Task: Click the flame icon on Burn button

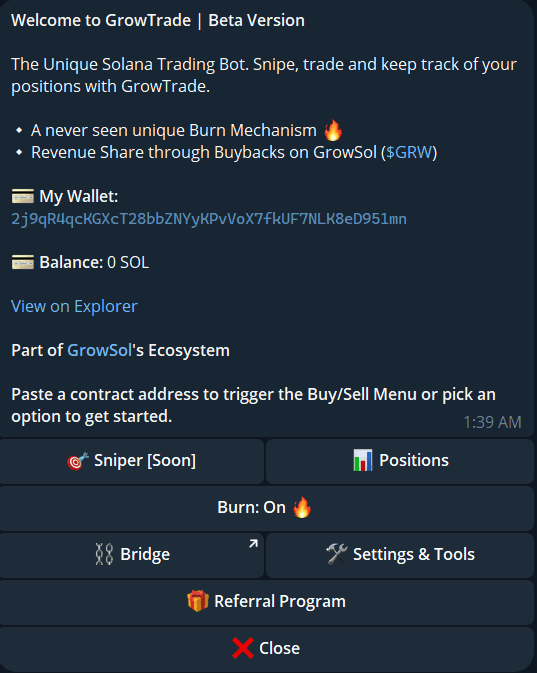Action: (302, 507)
